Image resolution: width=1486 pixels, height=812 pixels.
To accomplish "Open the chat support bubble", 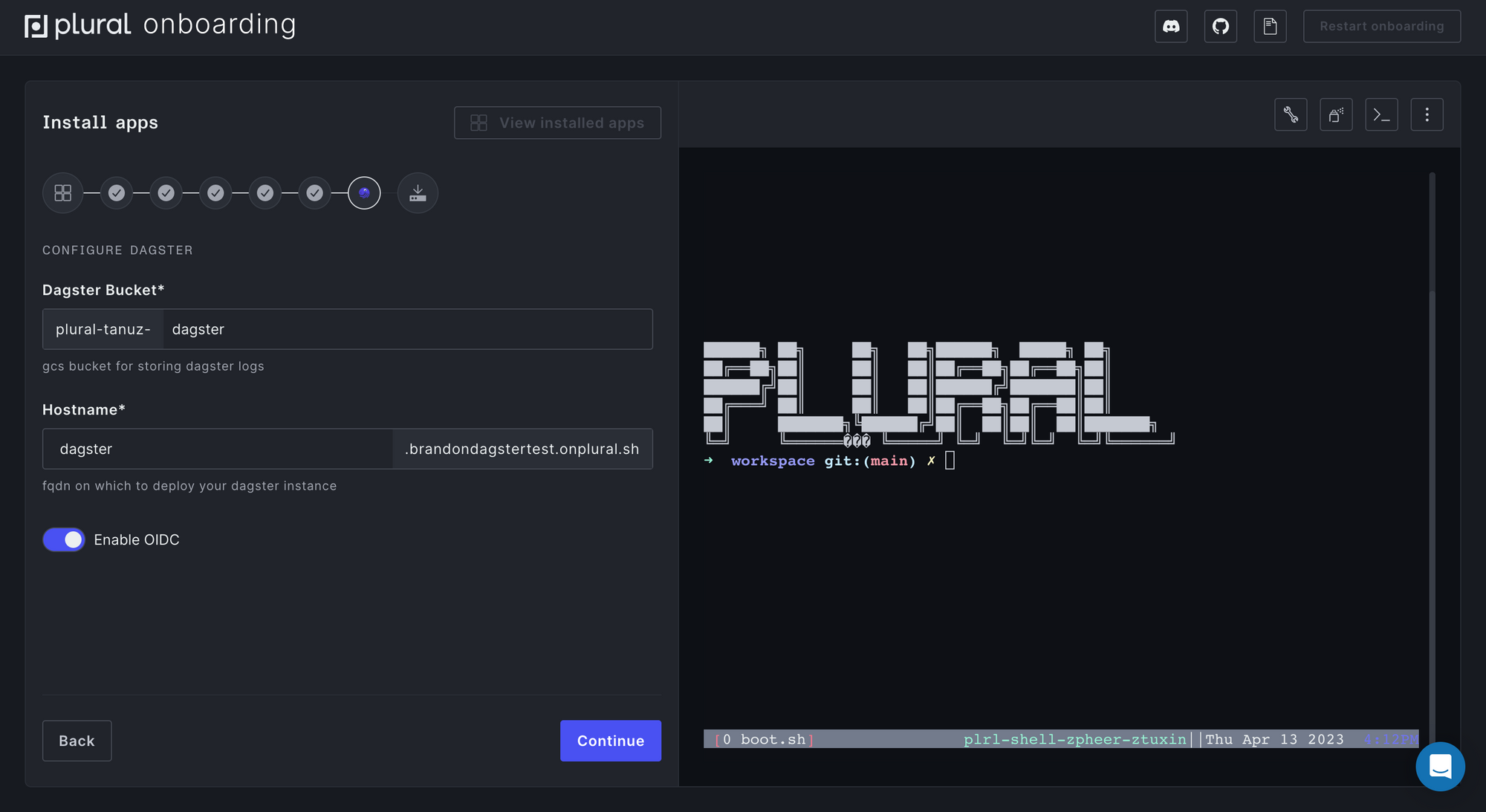I will pos(1440,767).
